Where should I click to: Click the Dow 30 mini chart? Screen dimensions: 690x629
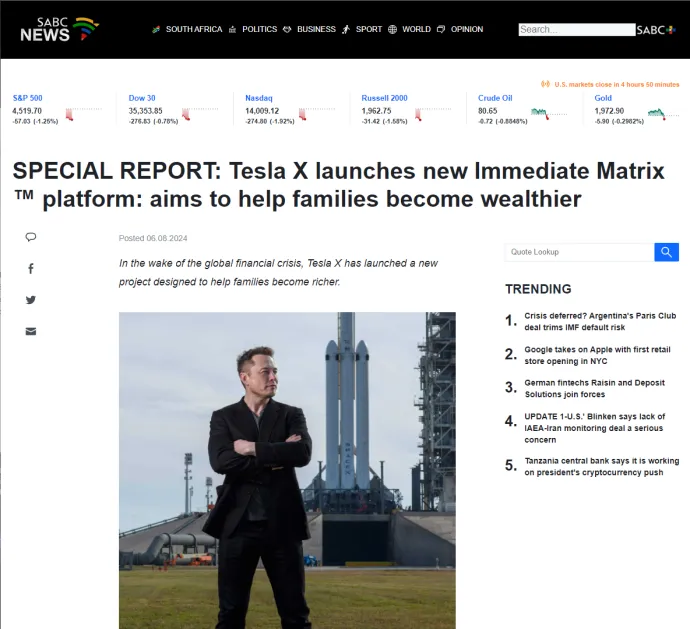tap(200, 114)
